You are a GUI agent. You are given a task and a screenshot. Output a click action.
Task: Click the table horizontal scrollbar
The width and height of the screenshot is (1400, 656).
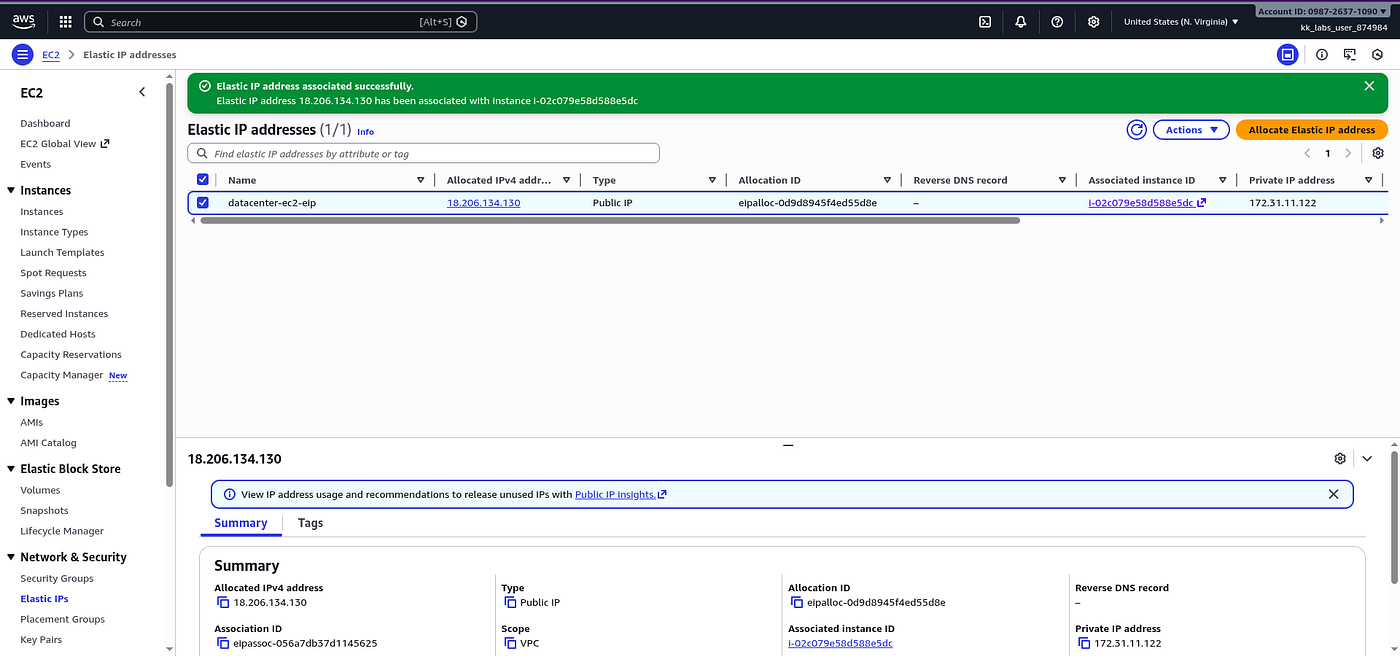[x=610, y=220]
